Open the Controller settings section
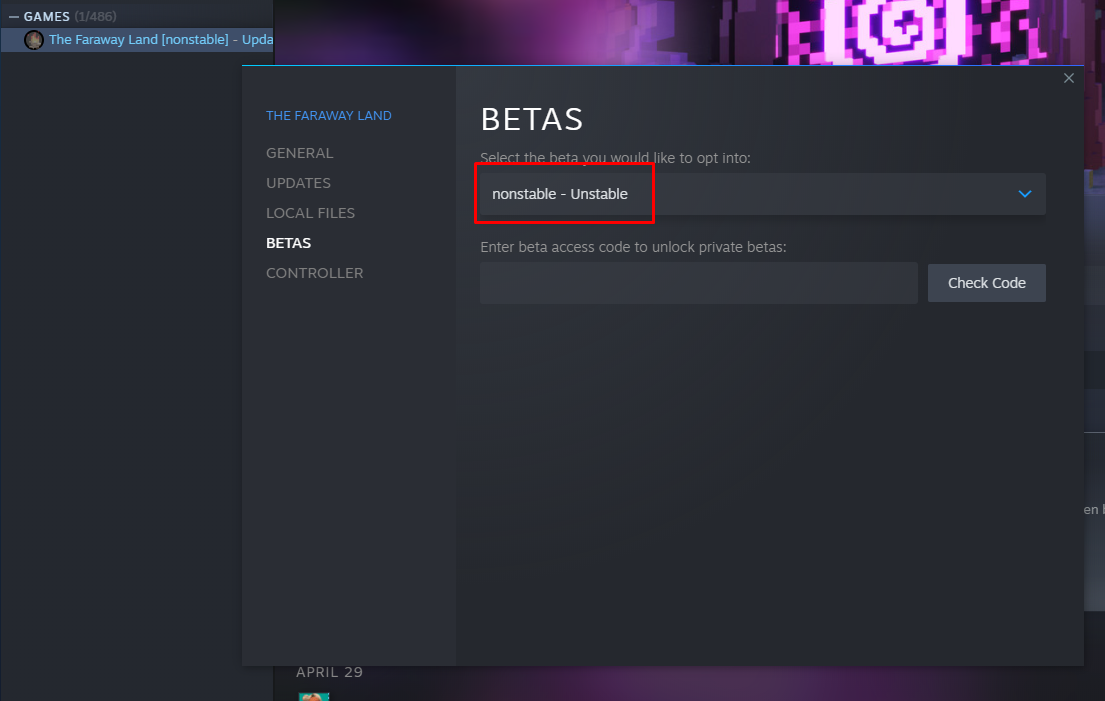Viewport: 1105px width, 701px height. pyautogui.click(x=314, y=273)
